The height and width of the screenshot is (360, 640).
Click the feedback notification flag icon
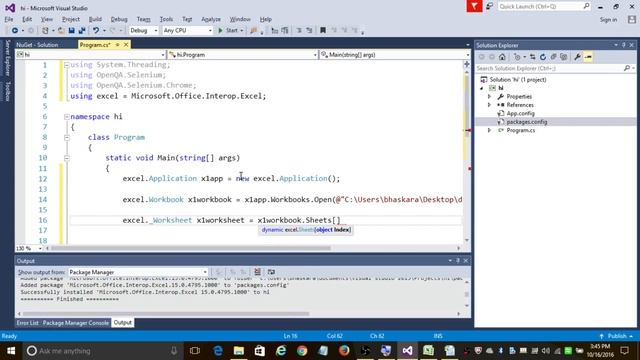point(474,7)
